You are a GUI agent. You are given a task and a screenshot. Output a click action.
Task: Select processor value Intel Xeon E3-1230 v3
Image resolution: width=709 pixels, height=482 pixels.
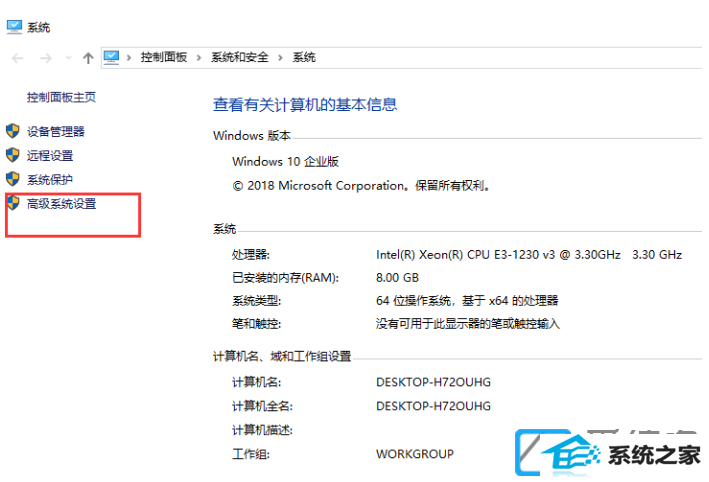pos(529,255)
